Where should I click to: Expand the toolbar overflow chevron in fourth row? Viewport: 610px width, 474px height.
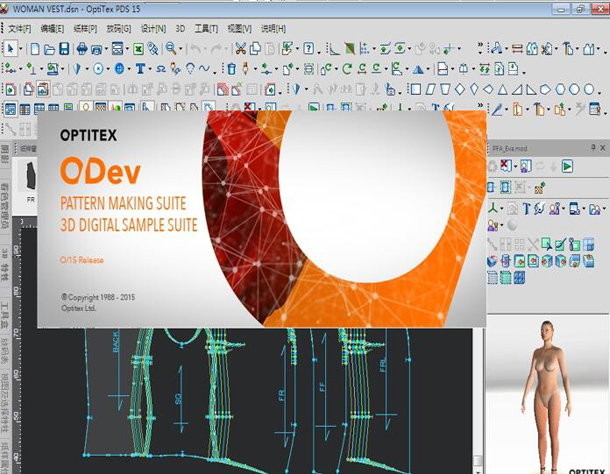tap(481, 107)
